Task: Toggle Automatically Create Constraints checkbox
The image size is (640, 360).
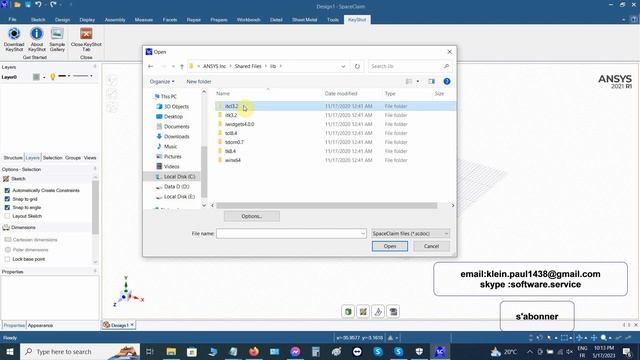Action: pyautogui.click(x=7, y=191)
